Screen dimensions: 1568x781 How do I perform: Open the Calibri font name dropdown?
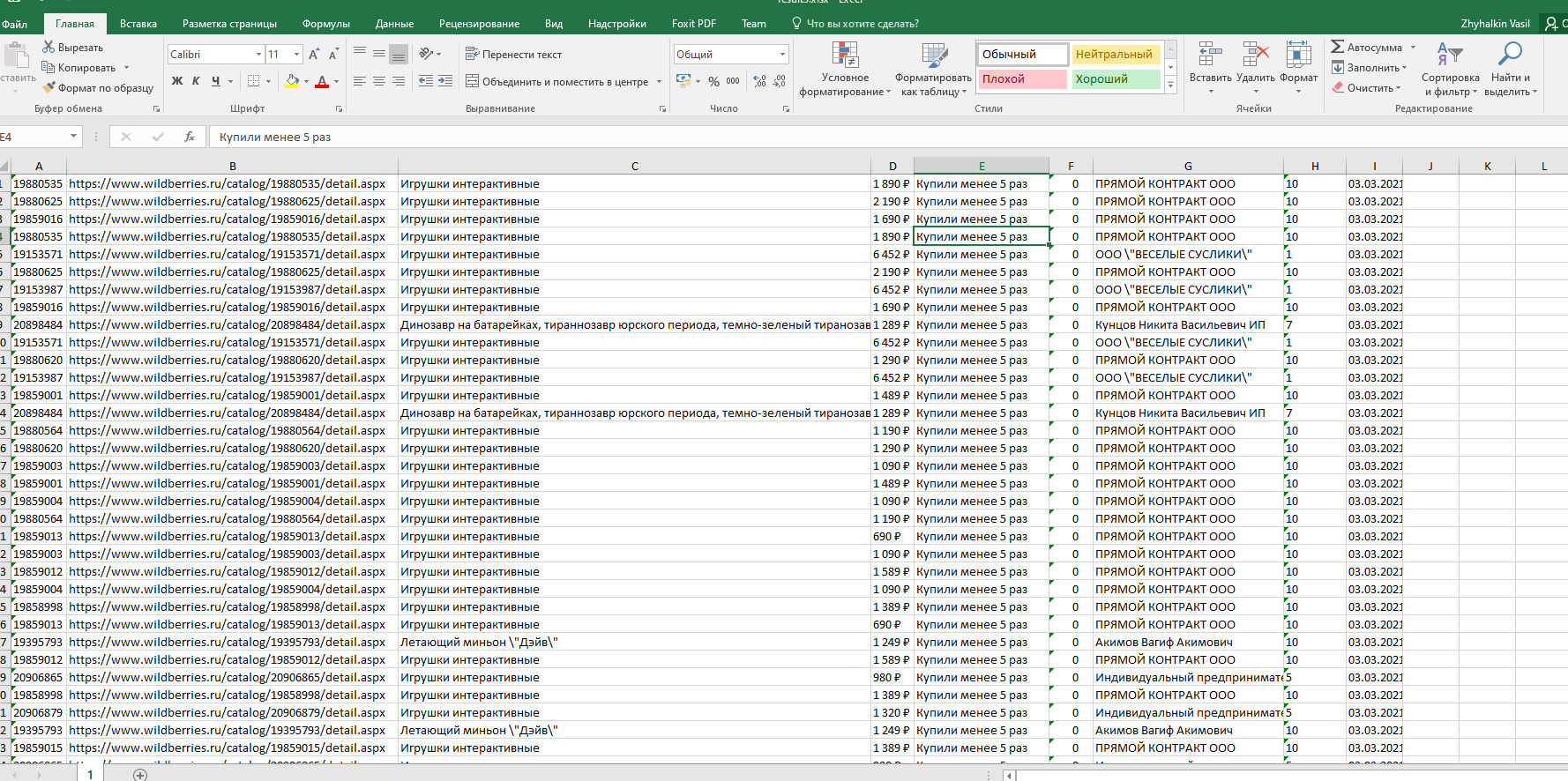pyautogui.click(x=258, y=55)
